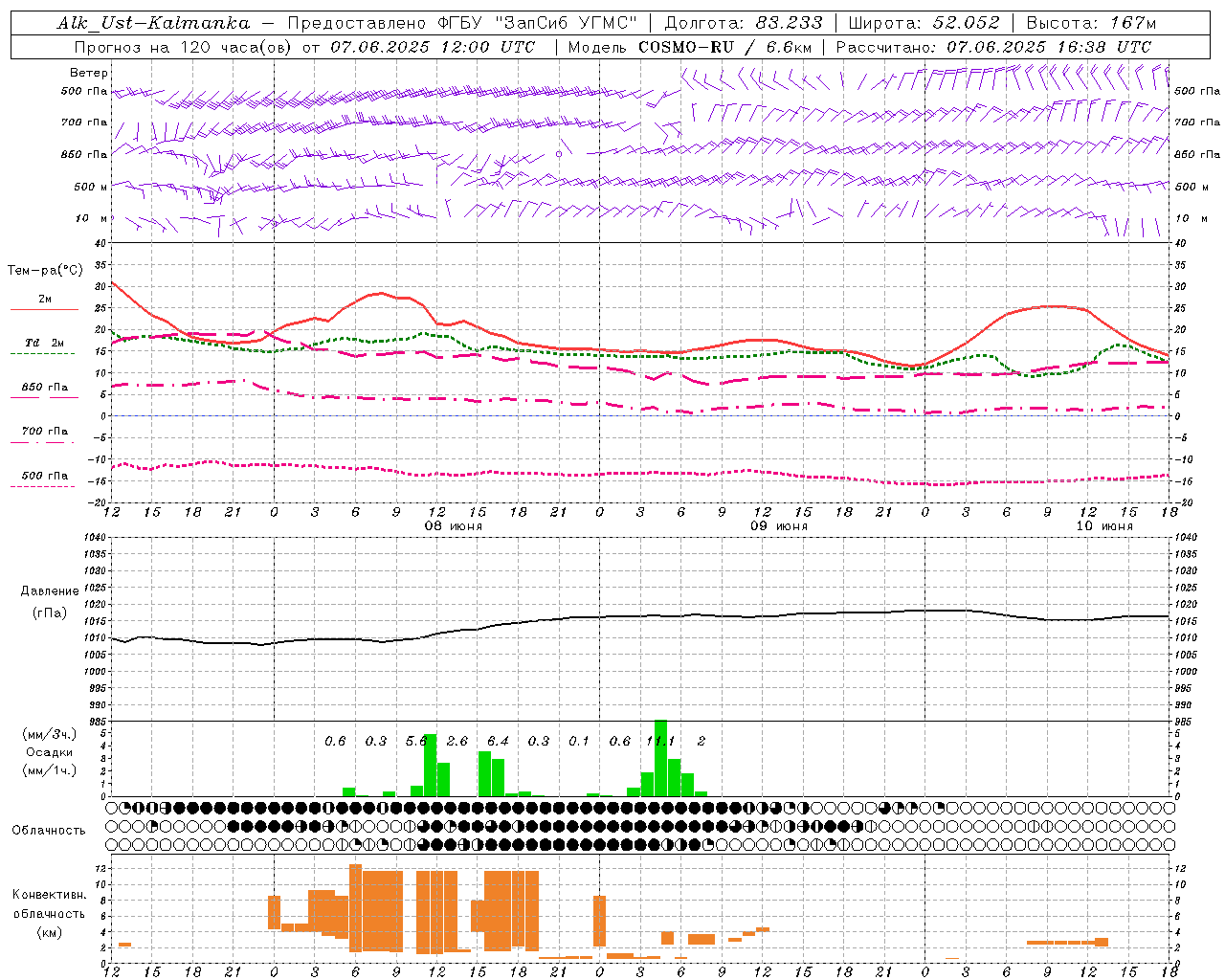Viewport: 1225px width, 980px height.
Task: Click the station title Alk_Ust-Kalmanka
Action: coord(153,23)
